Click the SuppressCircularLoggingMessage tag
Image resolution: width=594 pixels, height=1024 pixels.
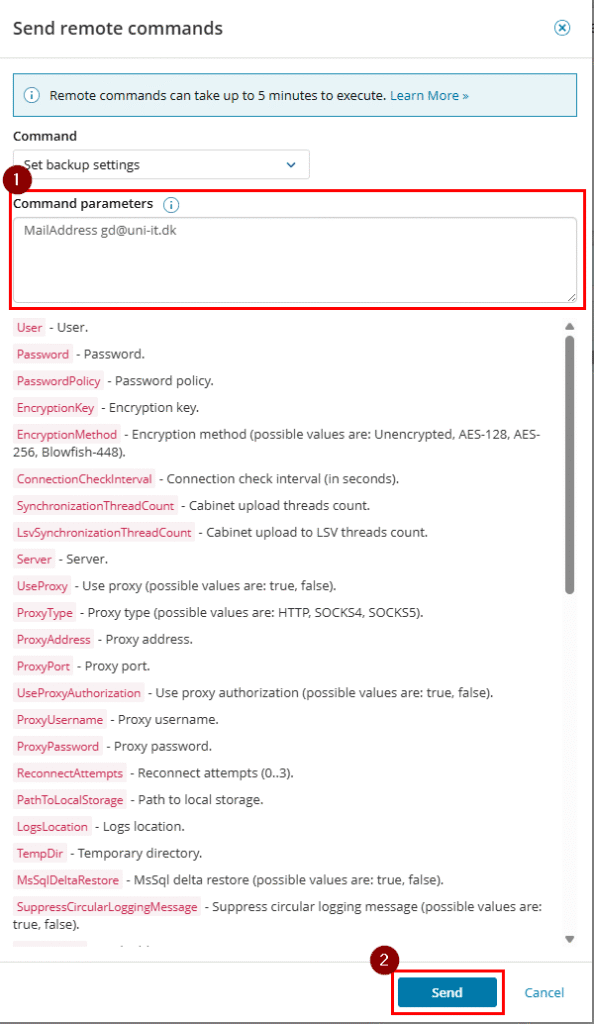coord(107,907)
